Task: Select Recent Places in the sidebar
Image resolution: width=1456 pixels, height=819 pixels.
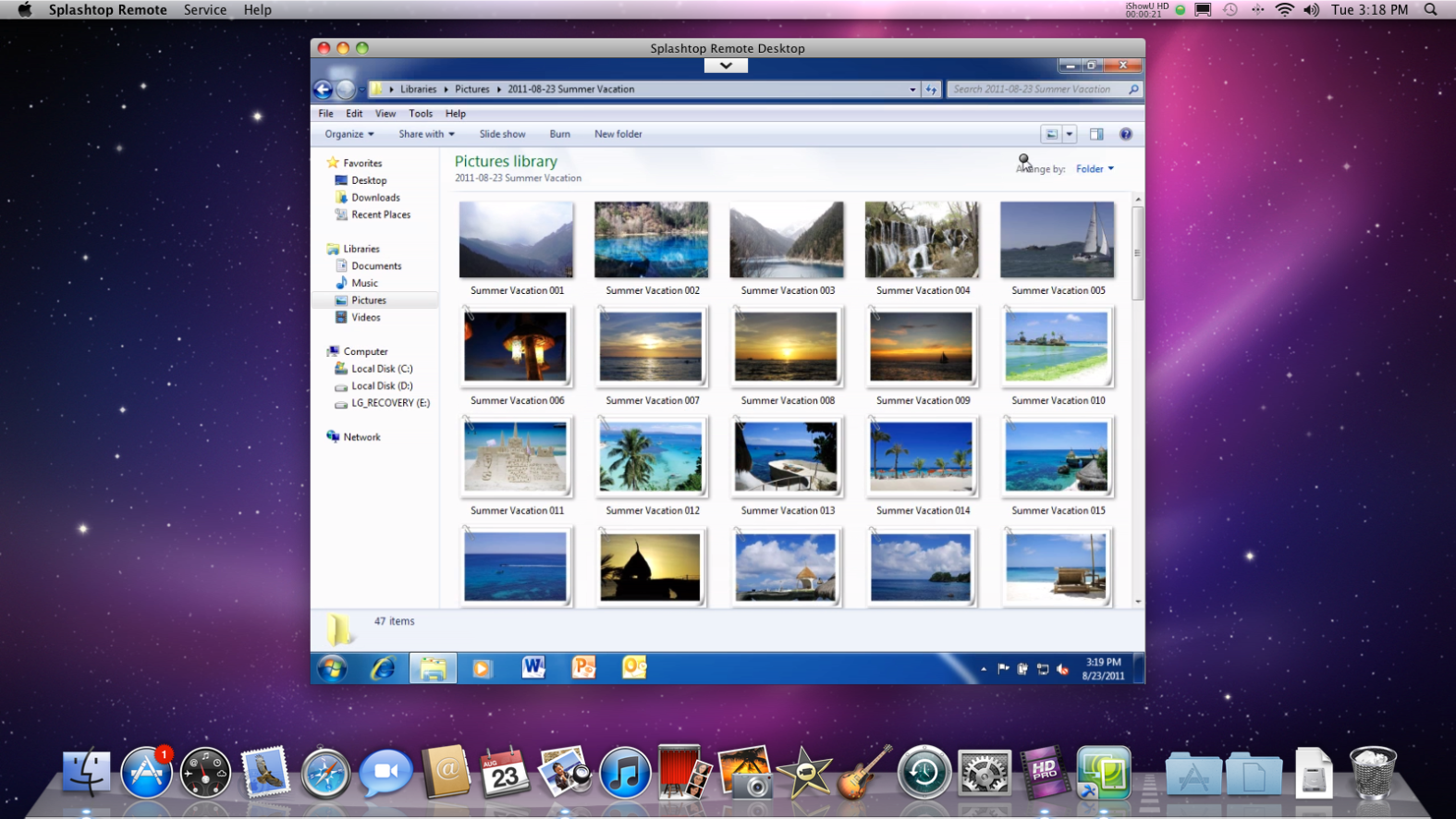Action: pos(381,214)
